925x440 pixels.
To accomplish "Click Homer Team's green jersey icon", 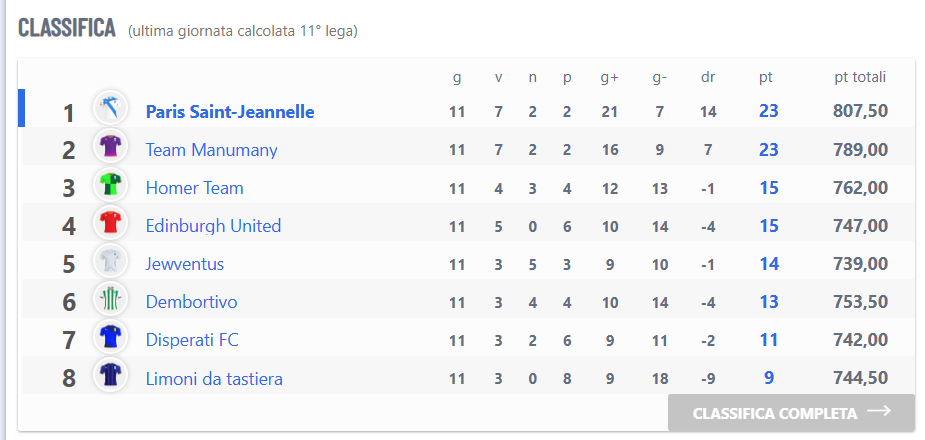I will pos(110,185).
